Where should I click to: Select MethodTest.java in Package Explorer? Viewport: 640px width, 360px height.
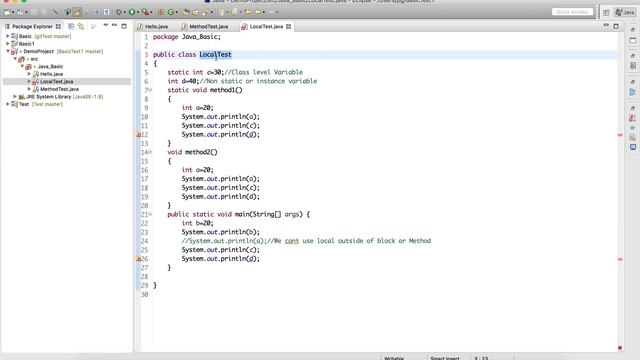point(59,89)
